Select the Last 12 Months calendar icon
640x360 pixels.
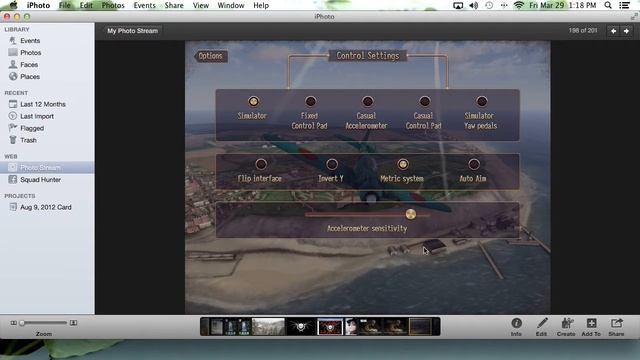click(x=13, y=104)
